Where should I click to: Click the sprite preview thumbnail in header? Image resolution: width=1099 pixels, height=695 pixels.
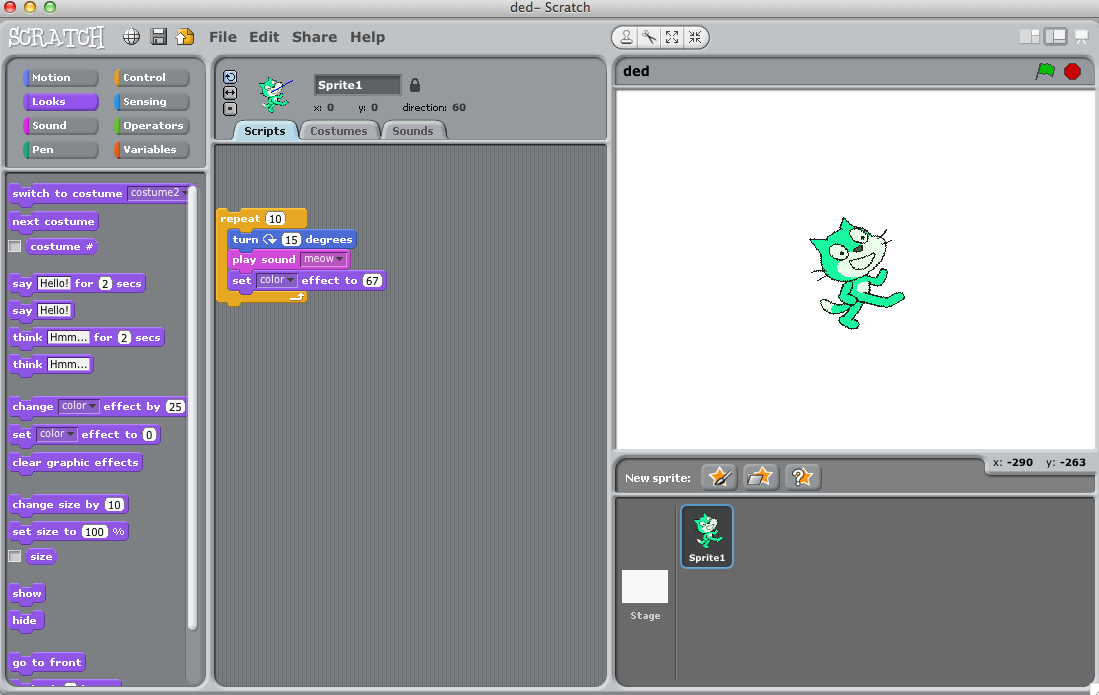[x=275, y=95]
